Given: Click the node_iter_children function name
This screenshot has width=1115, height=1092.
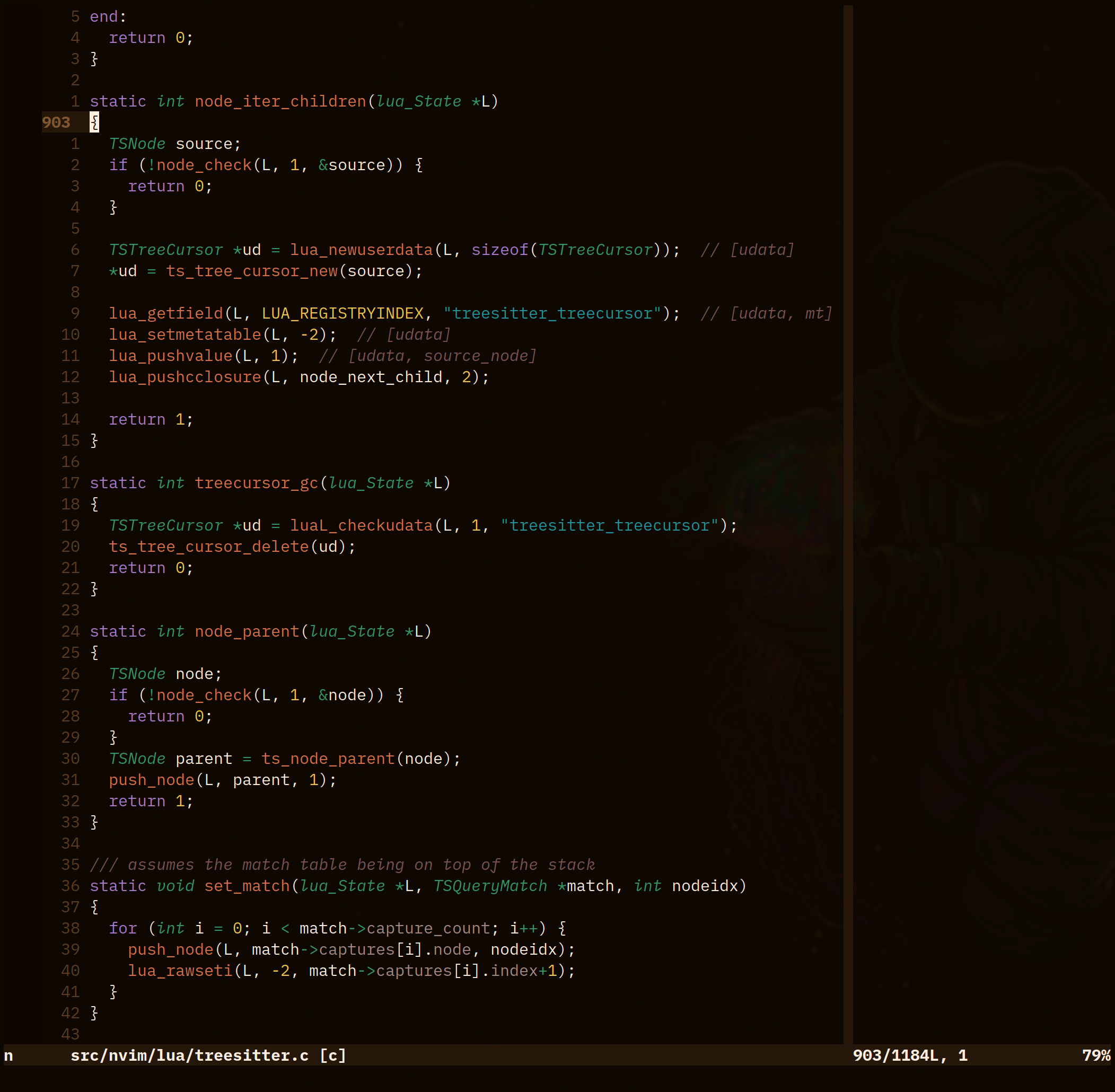Looking at the screenshot, I should pyautogui.click(x=280, y=102).
